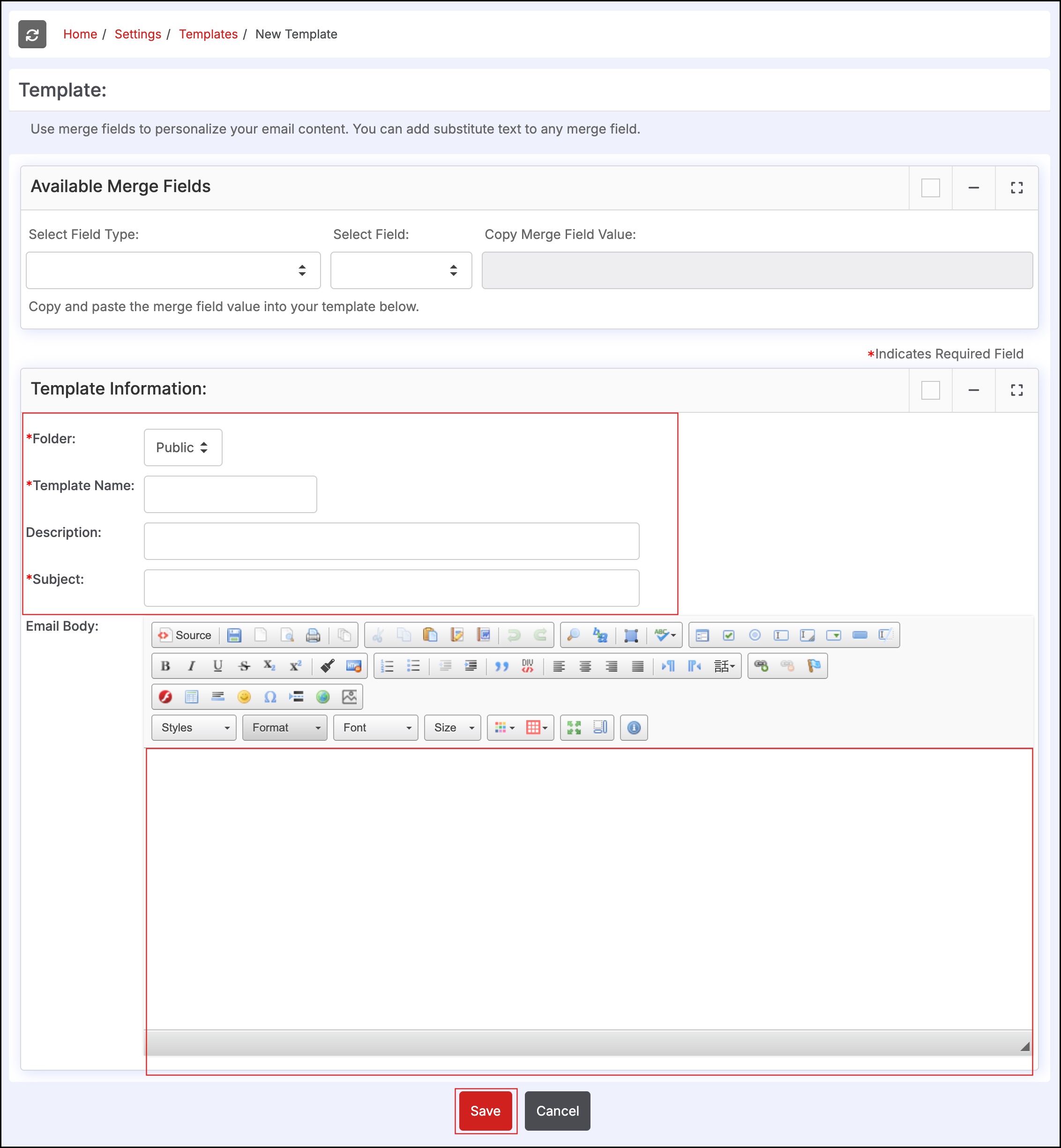Go to Templates breadcrumb link
Image resolution: width=1061 pixels, height=1148 pixels.
point(208,35)
